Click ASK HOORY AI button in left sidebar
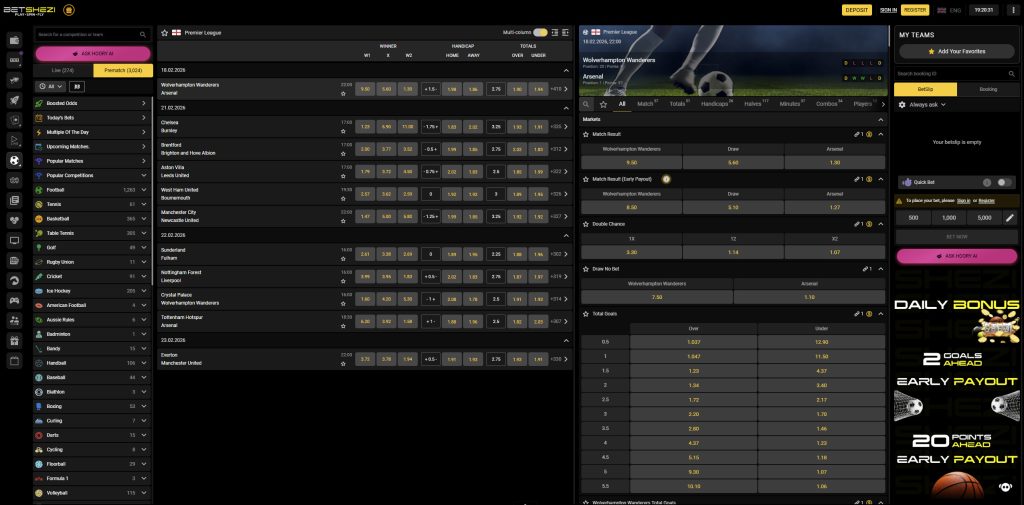Viewport: 1024px width, 505px height. (93, 54)
